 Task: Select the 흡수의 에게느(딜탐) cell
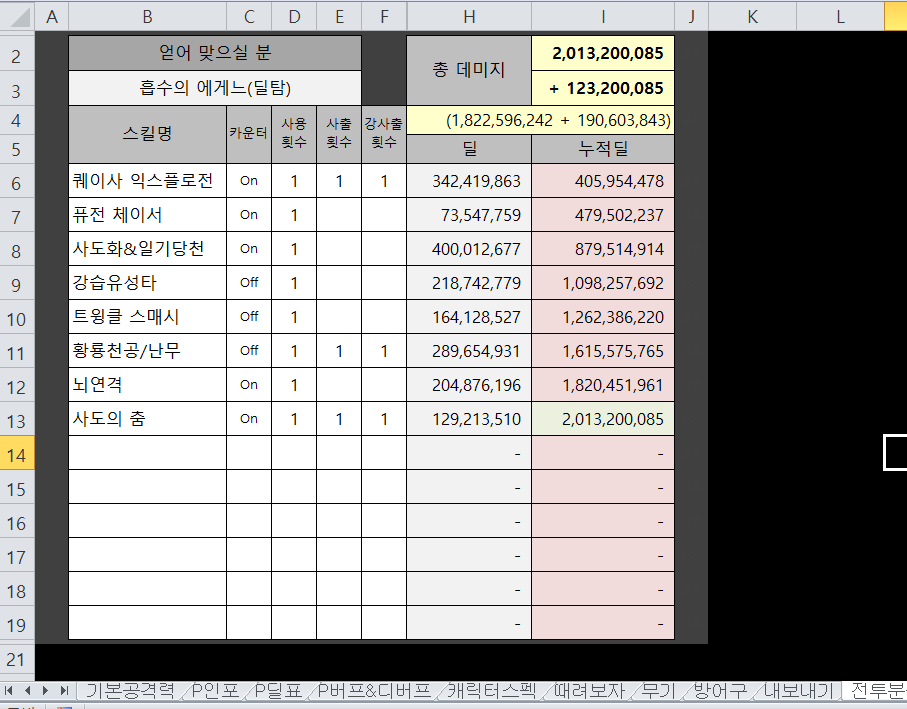pyautogui.click(x=214, y=87)
